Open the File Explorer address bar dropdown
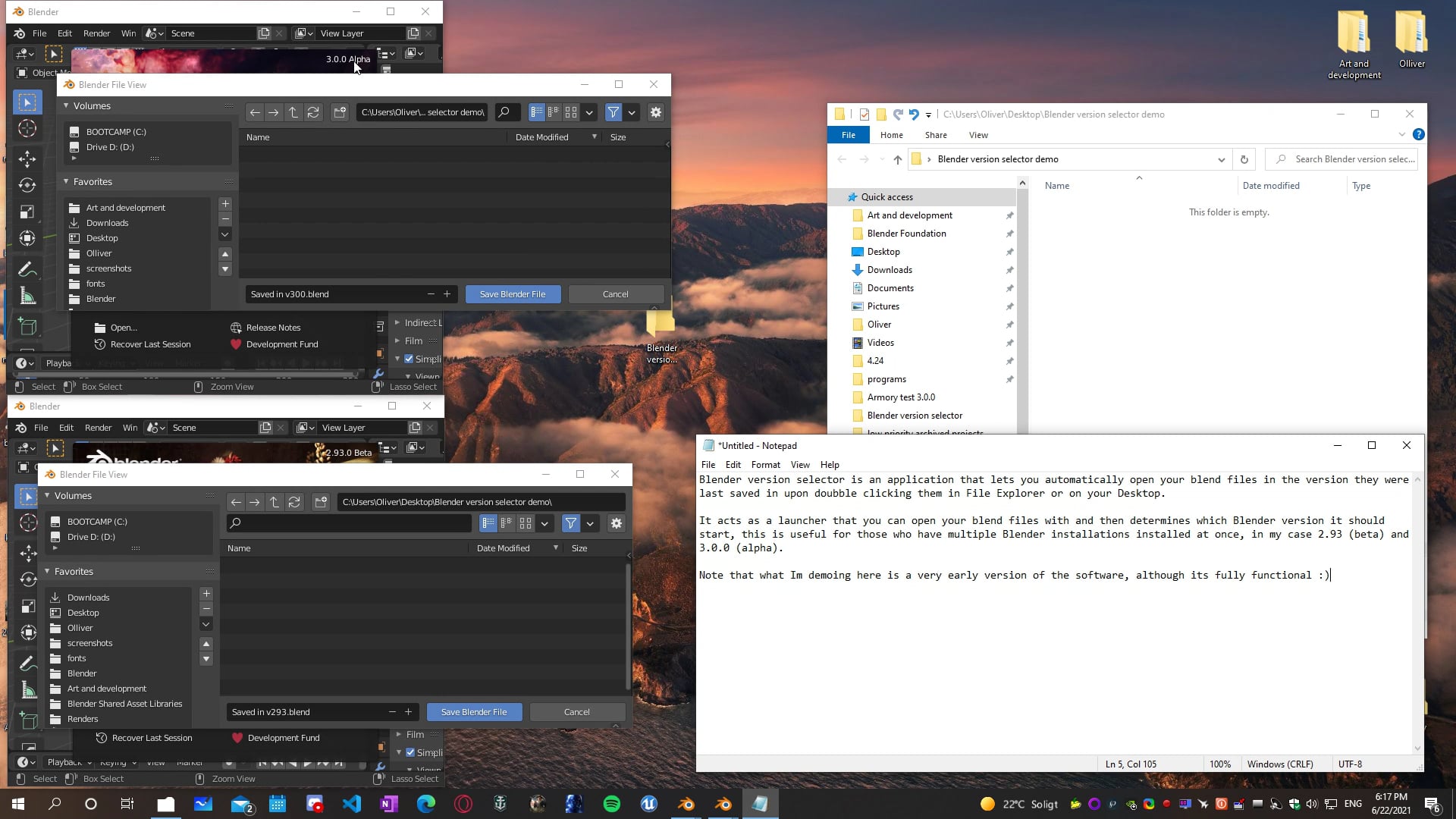Viewport: 1456px width, 819px height. click(1221, 159)
